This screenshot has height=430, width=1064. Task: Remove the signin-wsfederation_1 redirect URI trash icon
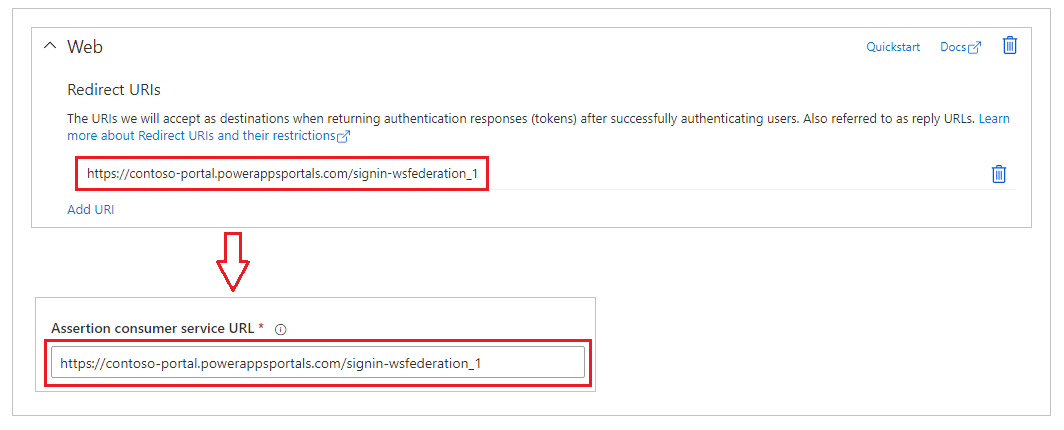coord(998,174)
